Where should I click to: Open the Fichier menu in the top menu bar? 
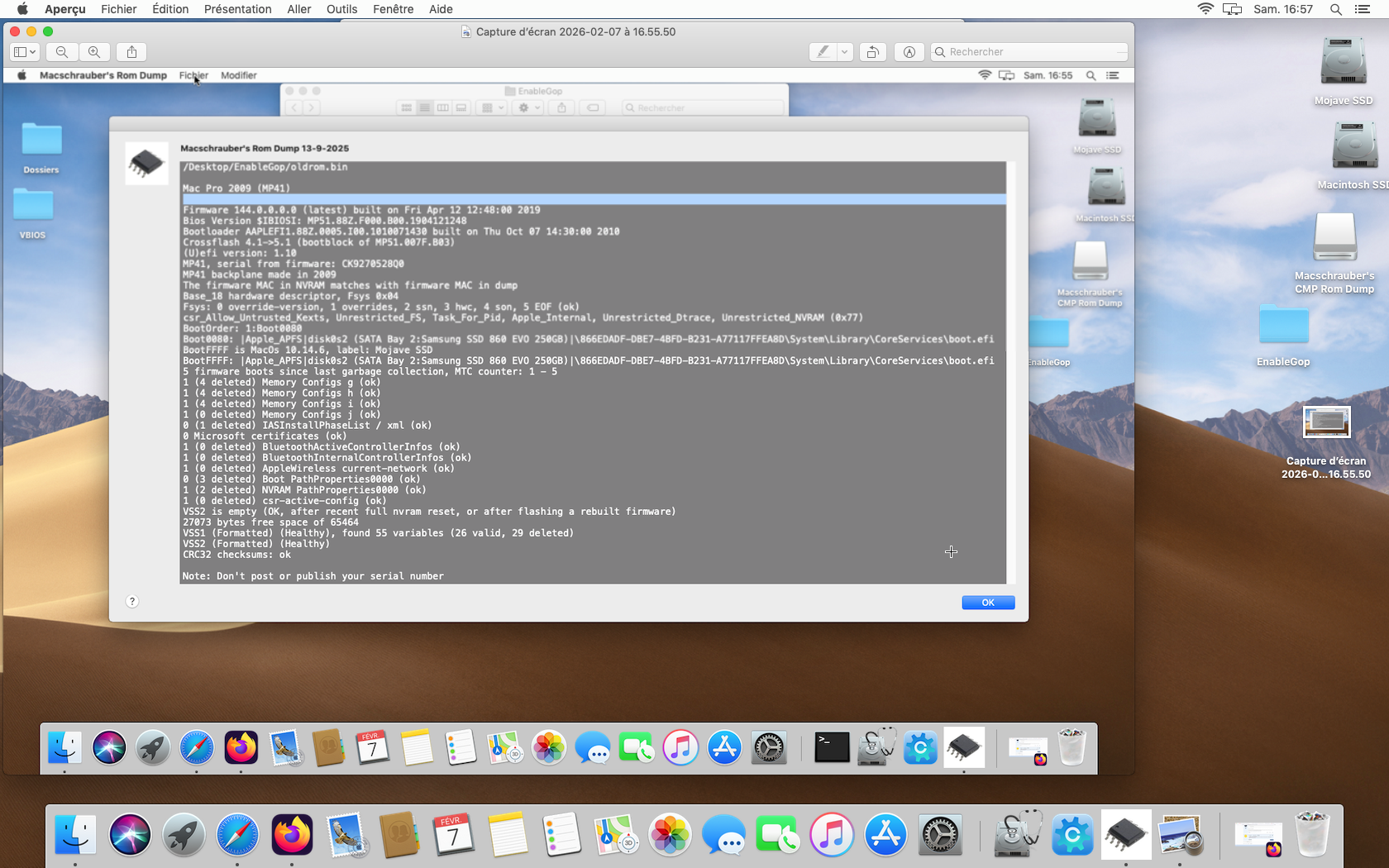119,9
